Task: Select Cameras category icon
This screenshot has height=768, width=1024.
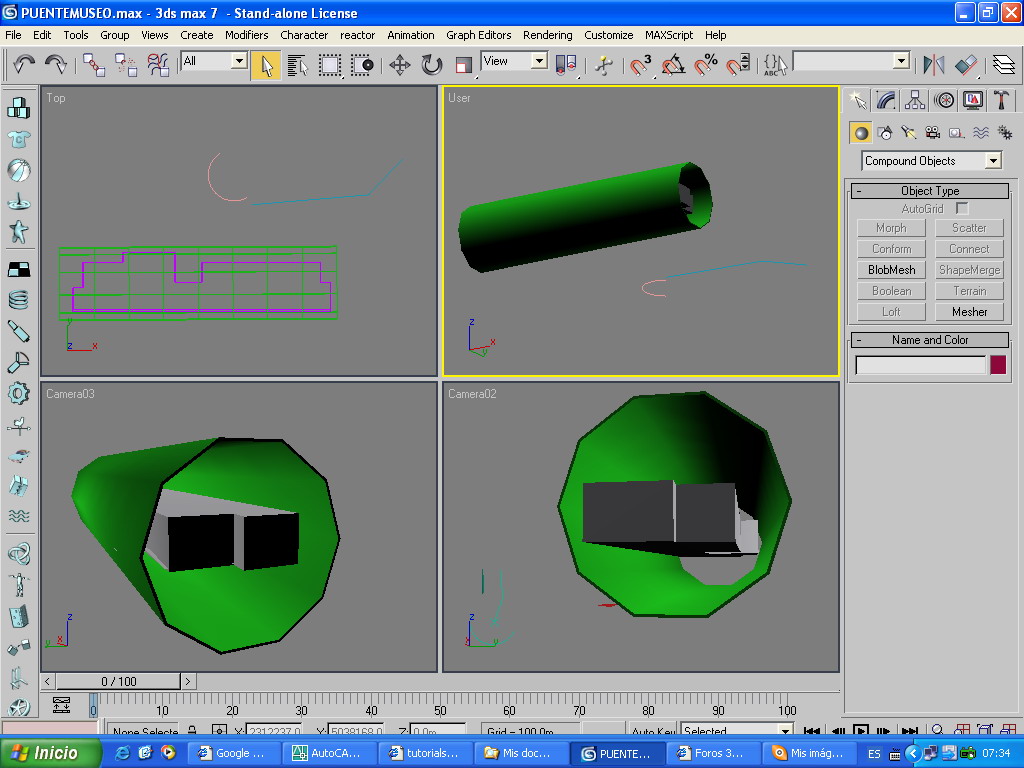Action: pyautogui.click(x=933, y=133)
